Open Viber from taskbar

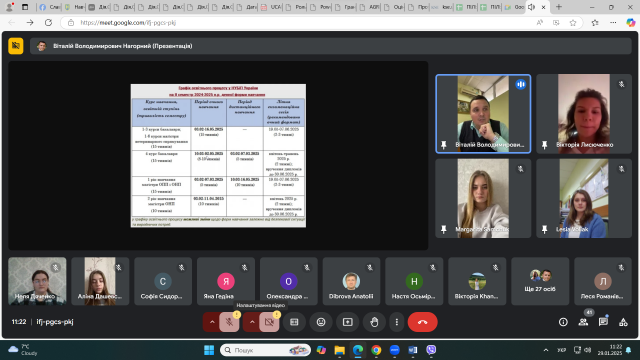(431, 350)
